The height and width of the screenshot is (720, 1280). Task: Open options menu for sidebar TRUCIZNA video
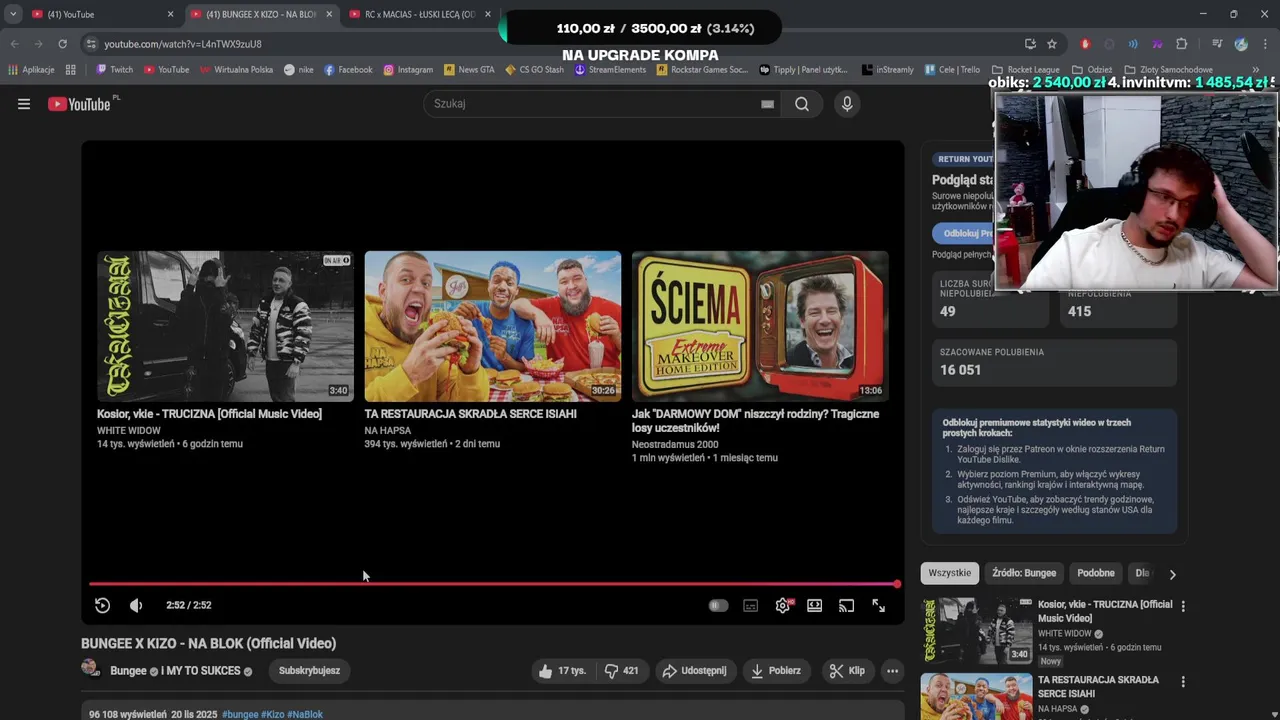click(x=1183, y=606)
